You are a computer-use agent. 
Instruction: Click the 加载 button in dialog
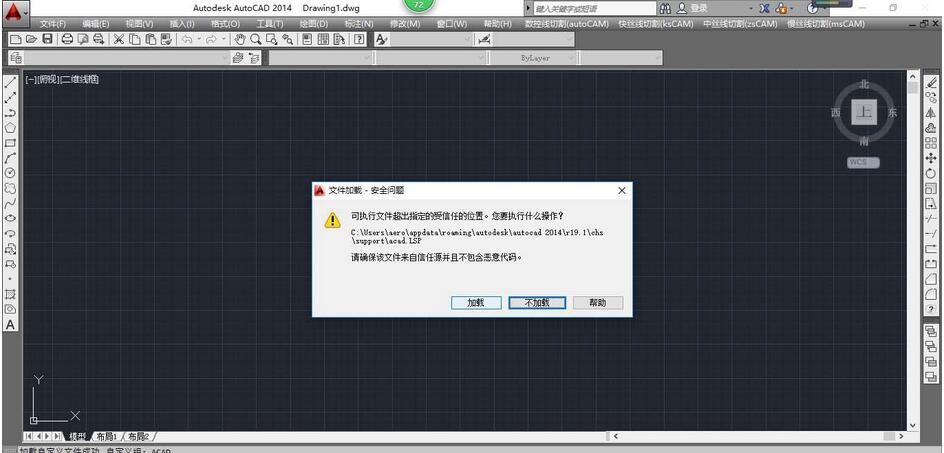coord(476,303)
